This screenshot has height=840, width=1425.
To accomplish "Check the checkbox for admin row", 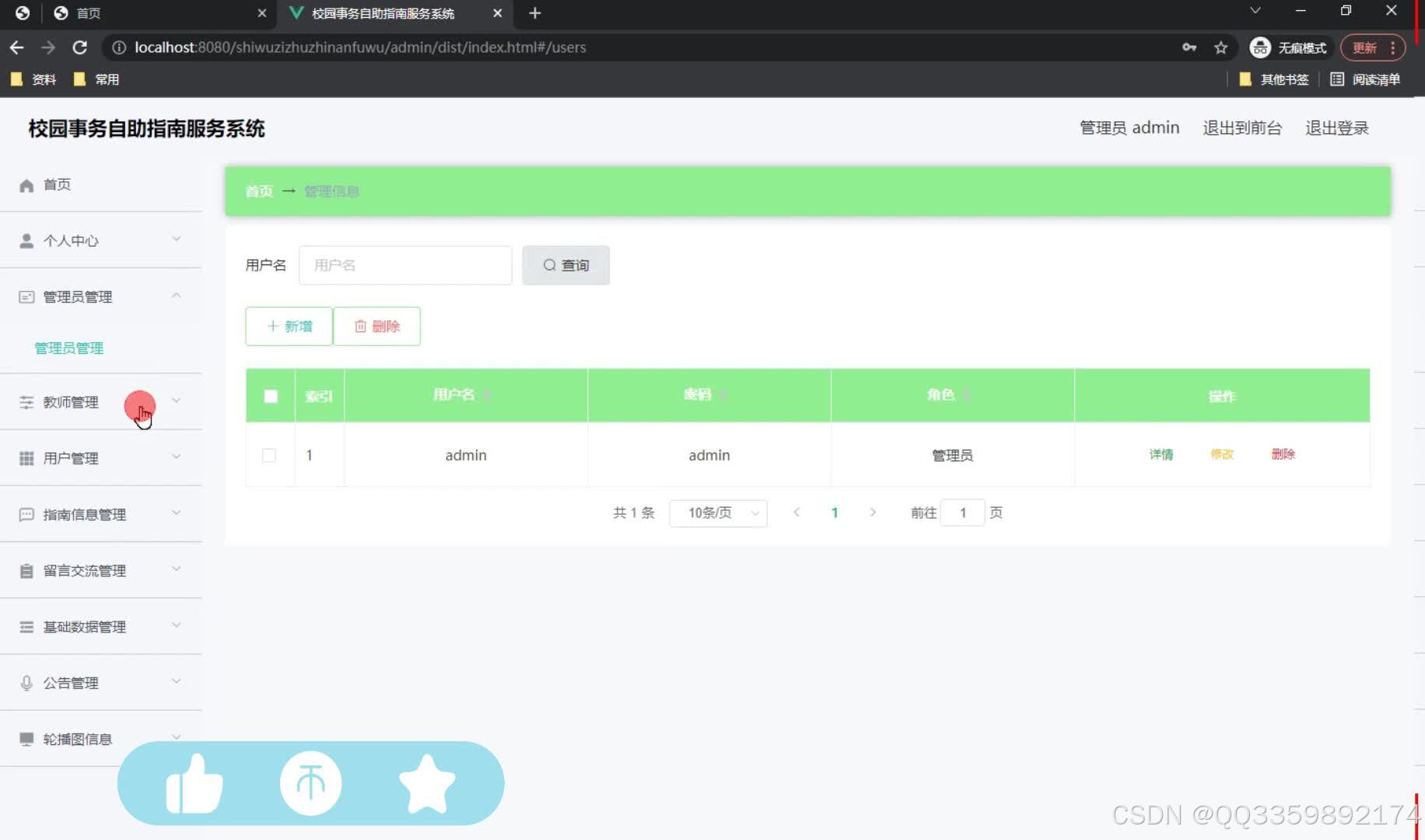I will tap(269, 455).
